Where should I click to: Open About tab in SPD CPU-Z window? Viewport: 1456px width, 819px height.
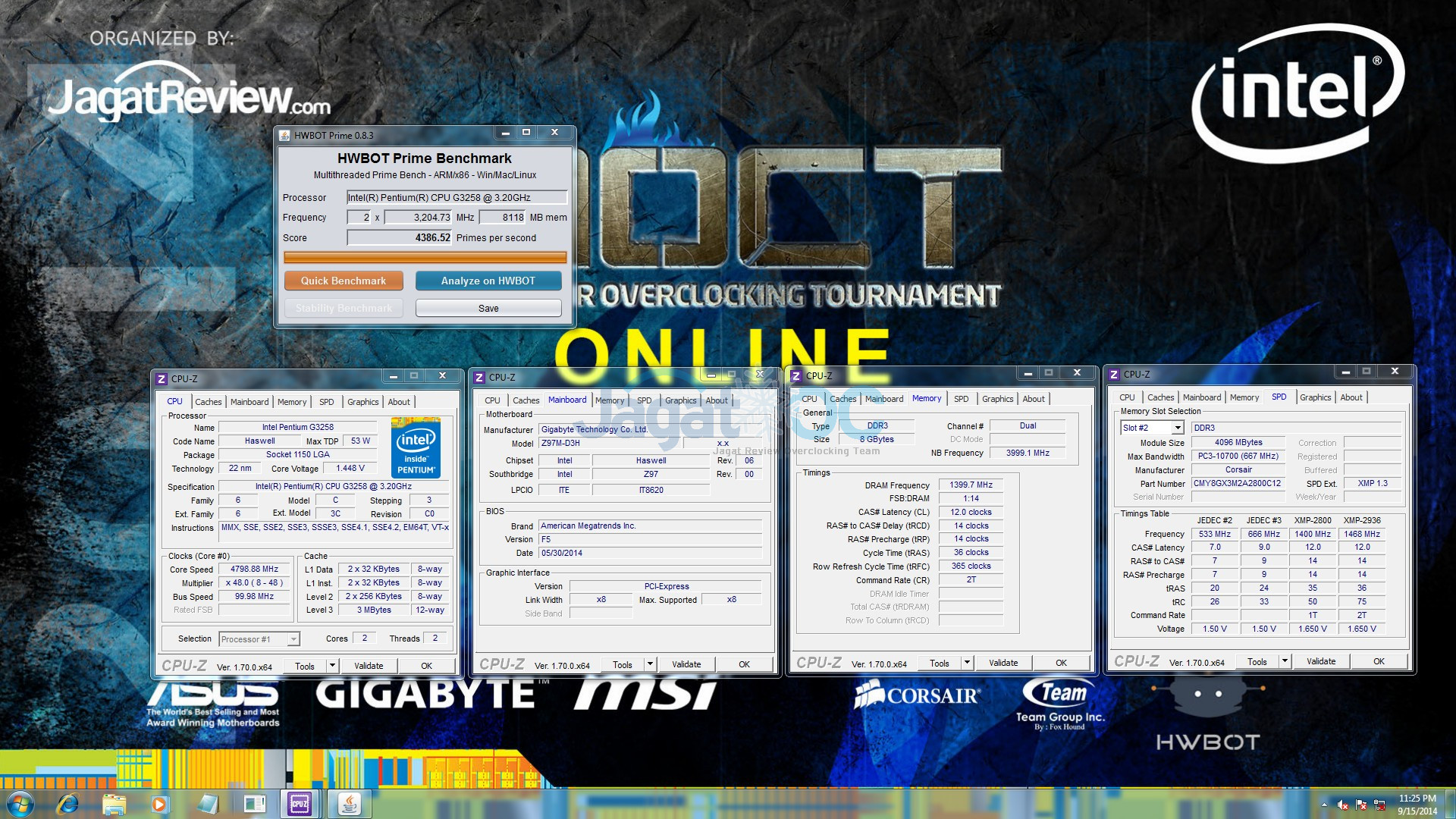click(1351, 397)
